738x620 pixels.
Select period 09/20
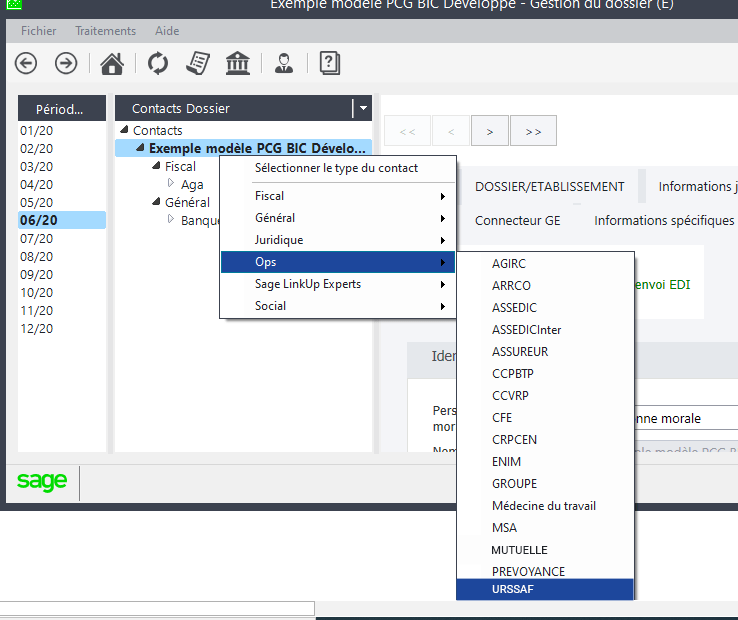[62, 274]
